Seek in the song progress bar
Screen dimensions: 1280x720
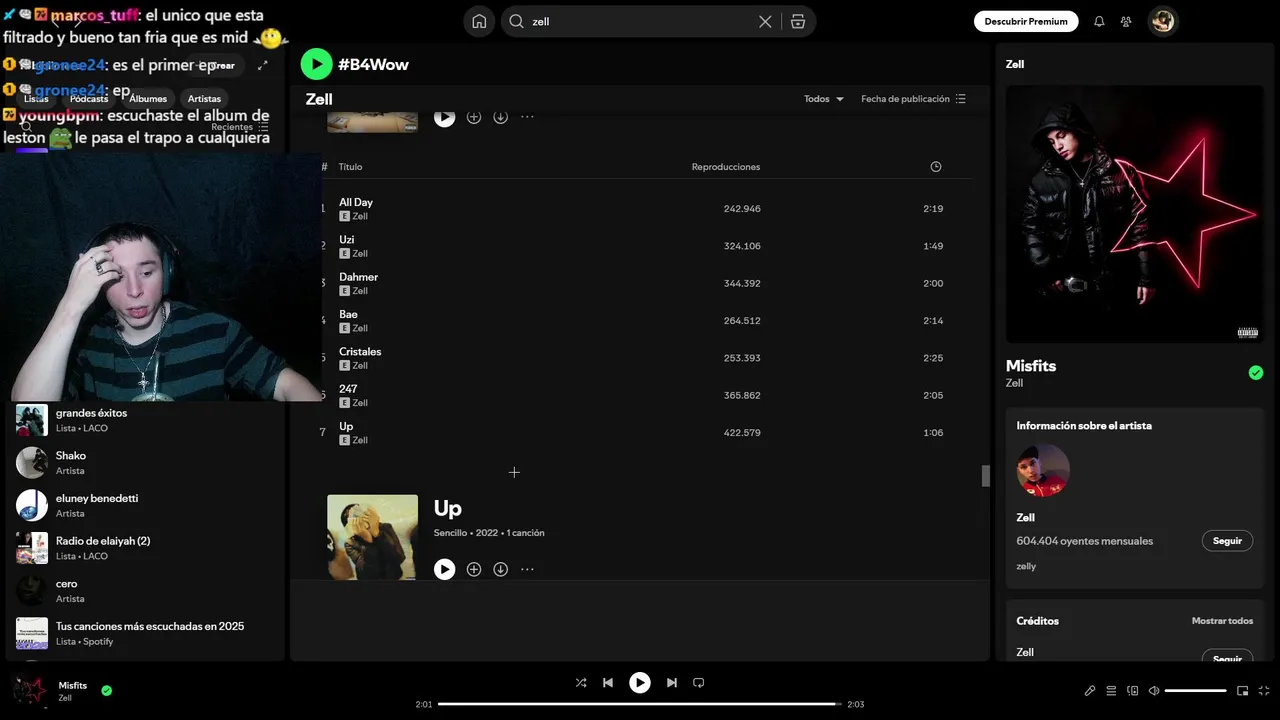(x=640, y=704)
